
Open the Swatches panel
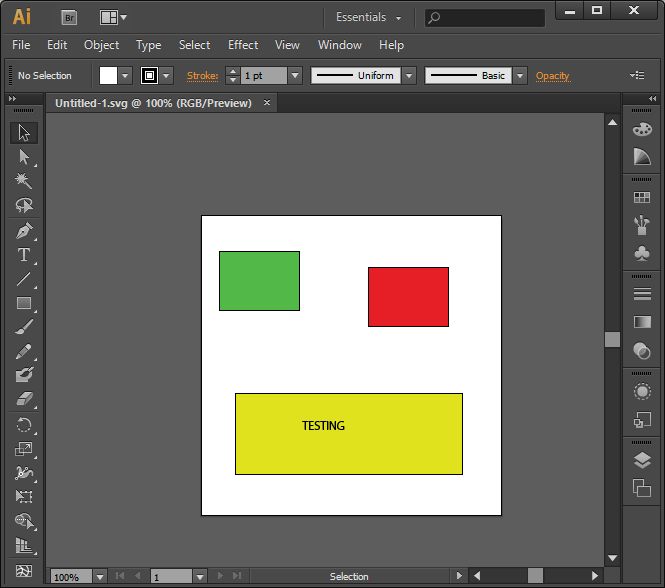pyautogui.click(x=642, y=197)
